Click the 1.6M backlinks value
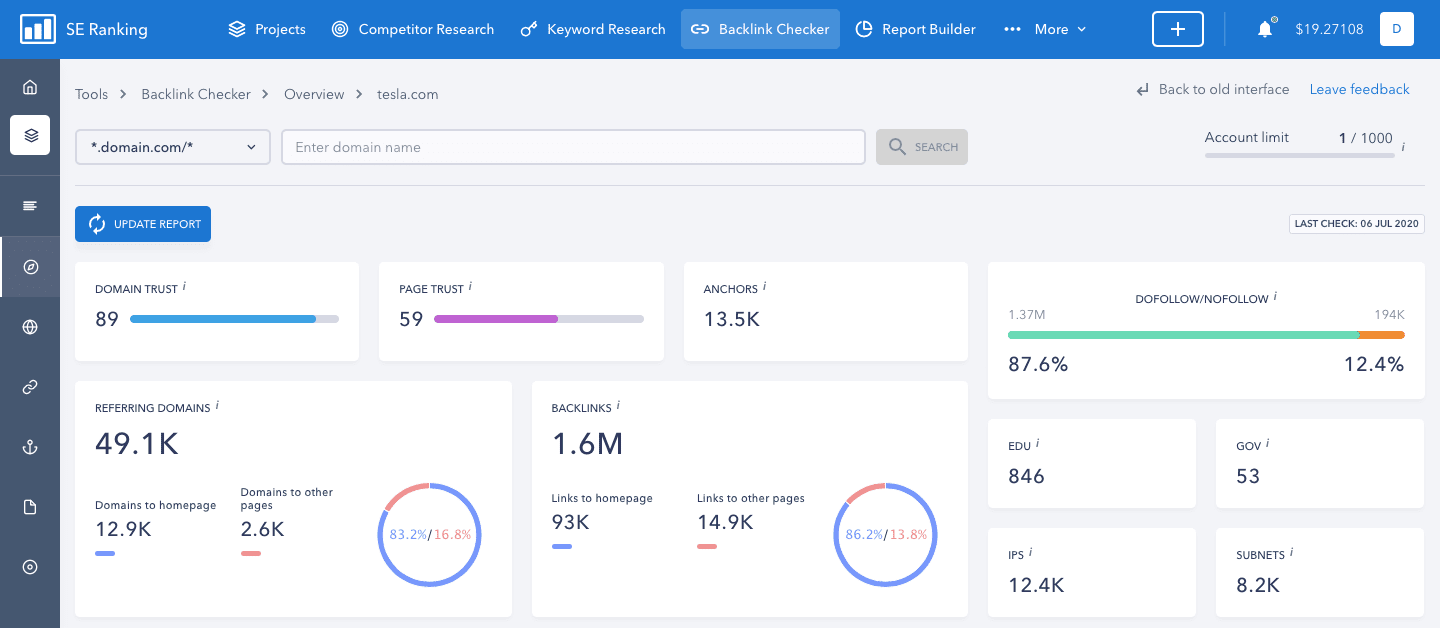This screenshot has height=628, width=1440. [x=588, y=444]
